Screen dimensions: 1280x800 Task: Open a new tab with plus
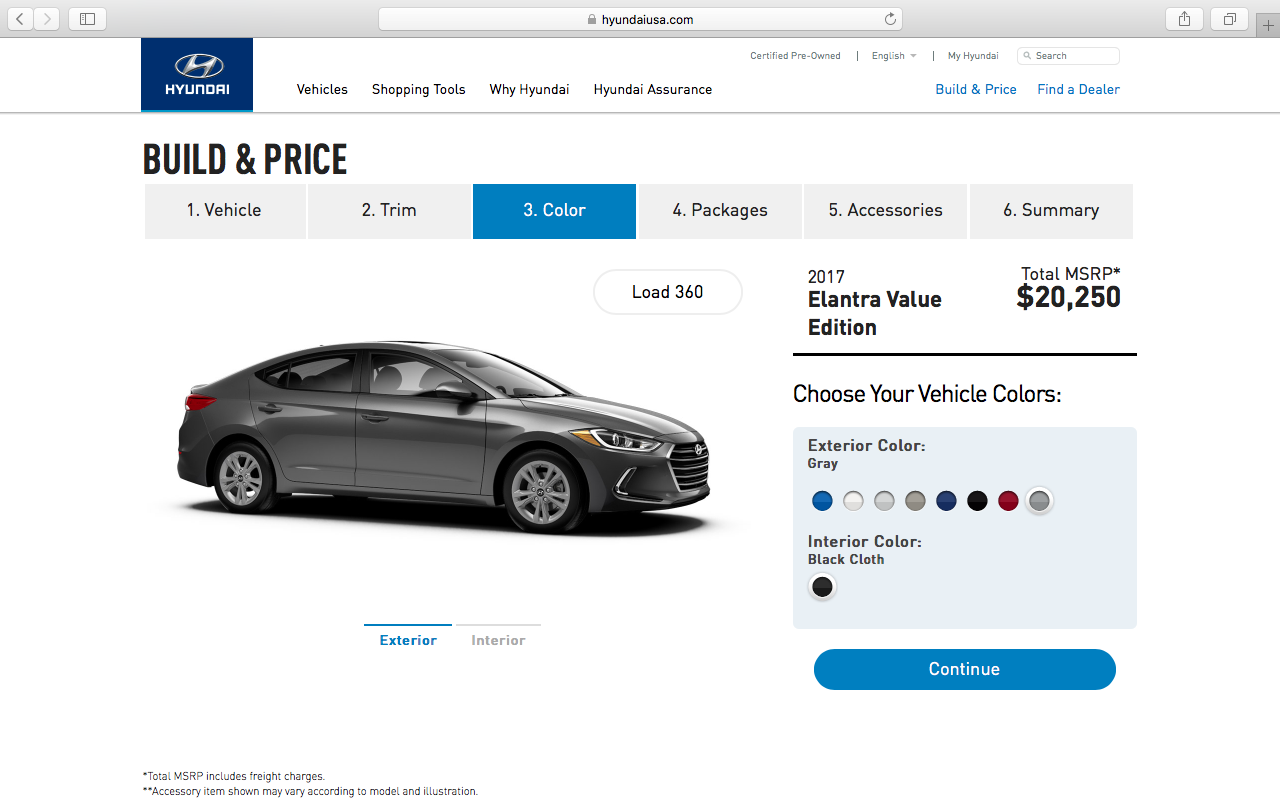tap(1268, 25)
